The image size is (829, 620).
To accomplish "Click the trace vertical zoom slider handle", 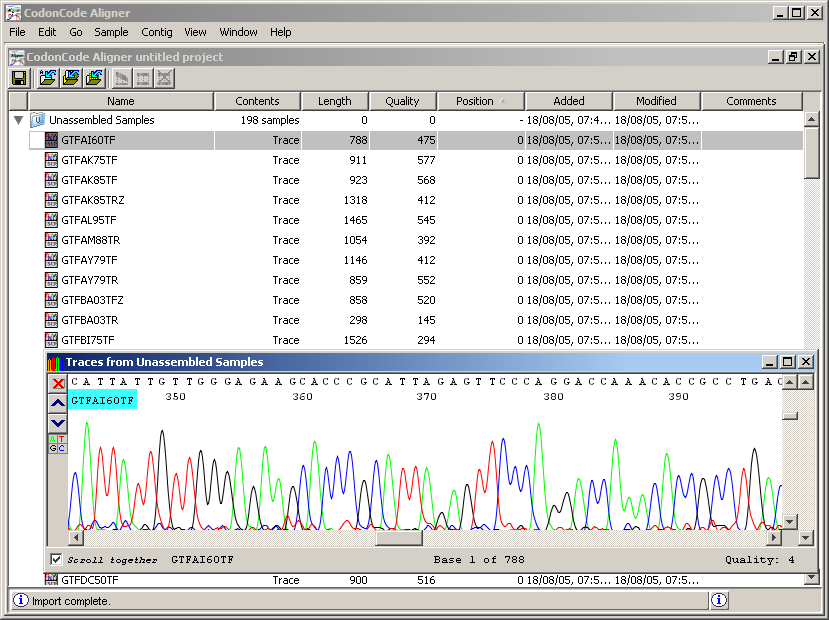I will coord(789,416).
